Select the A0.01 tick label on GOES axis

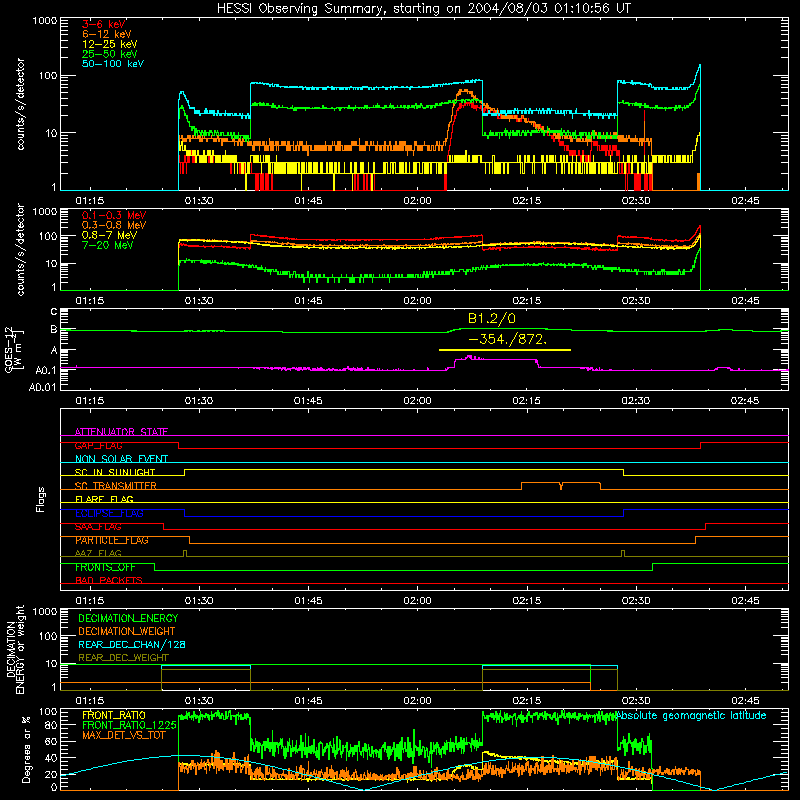(42, 388)
